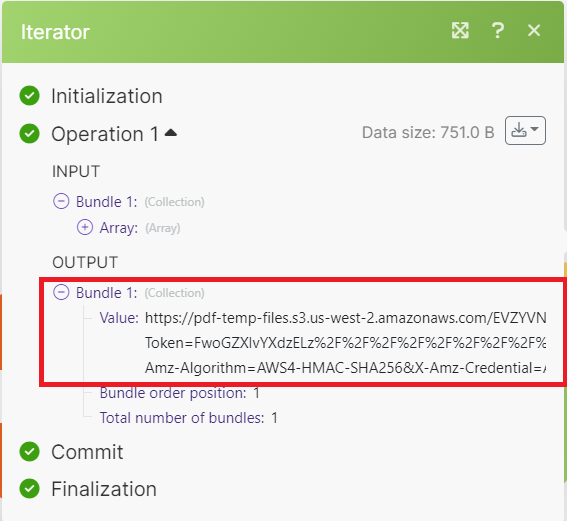Click the OUTPUT Bundle 1 label text

pos(106,292)
